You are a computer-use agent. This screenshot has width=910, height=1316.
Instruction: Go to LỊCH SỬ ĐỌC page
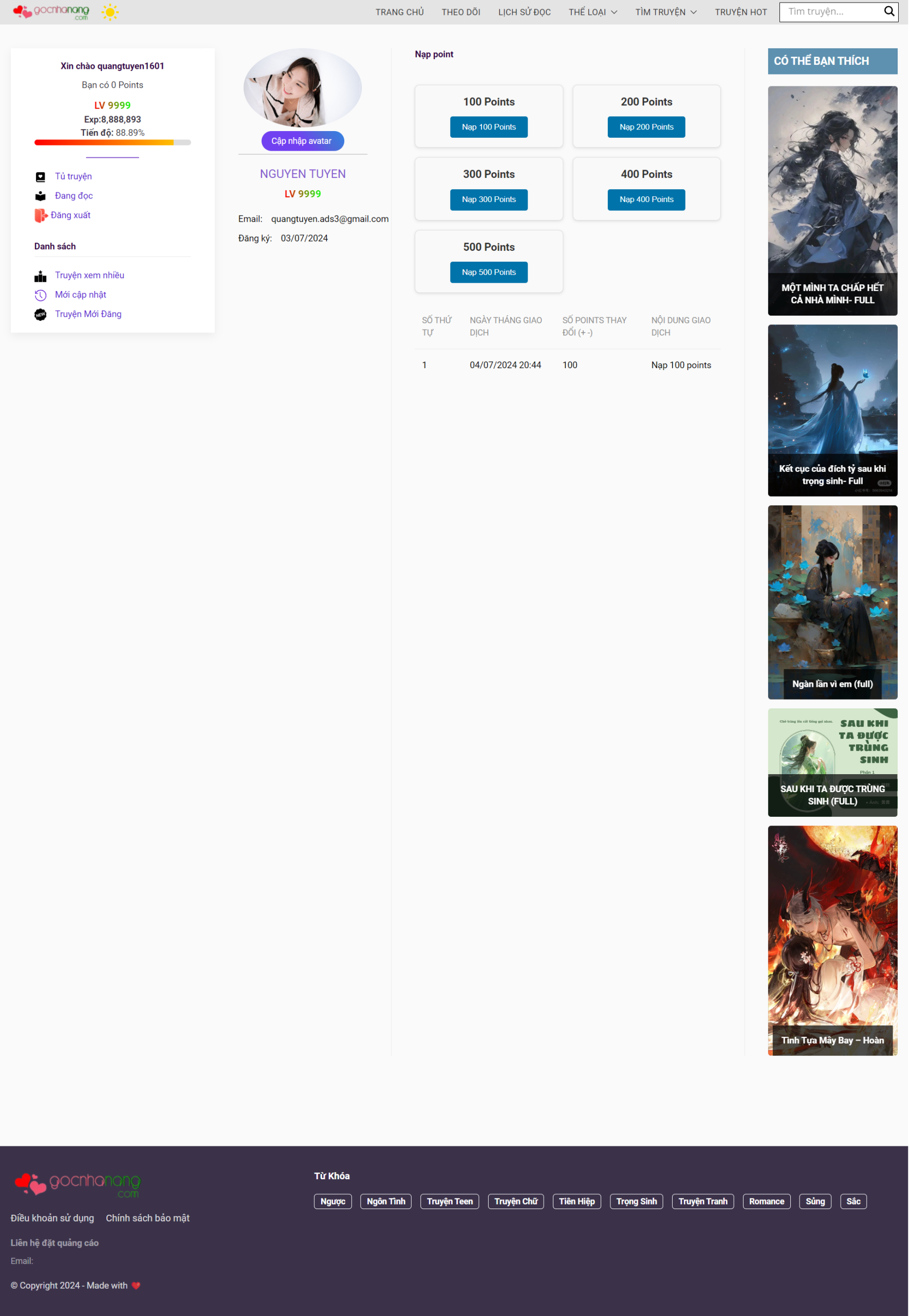[x=525, y=12]
